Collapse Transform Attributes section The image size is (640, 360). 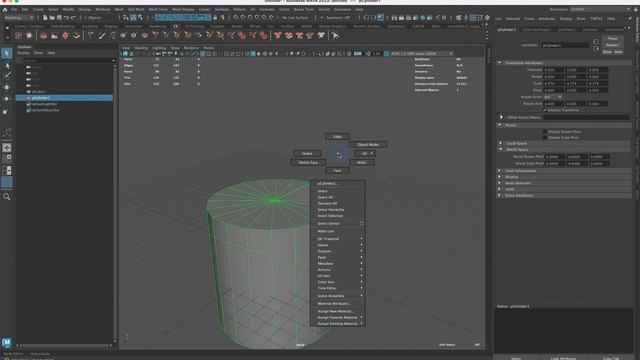coord(500,63)
